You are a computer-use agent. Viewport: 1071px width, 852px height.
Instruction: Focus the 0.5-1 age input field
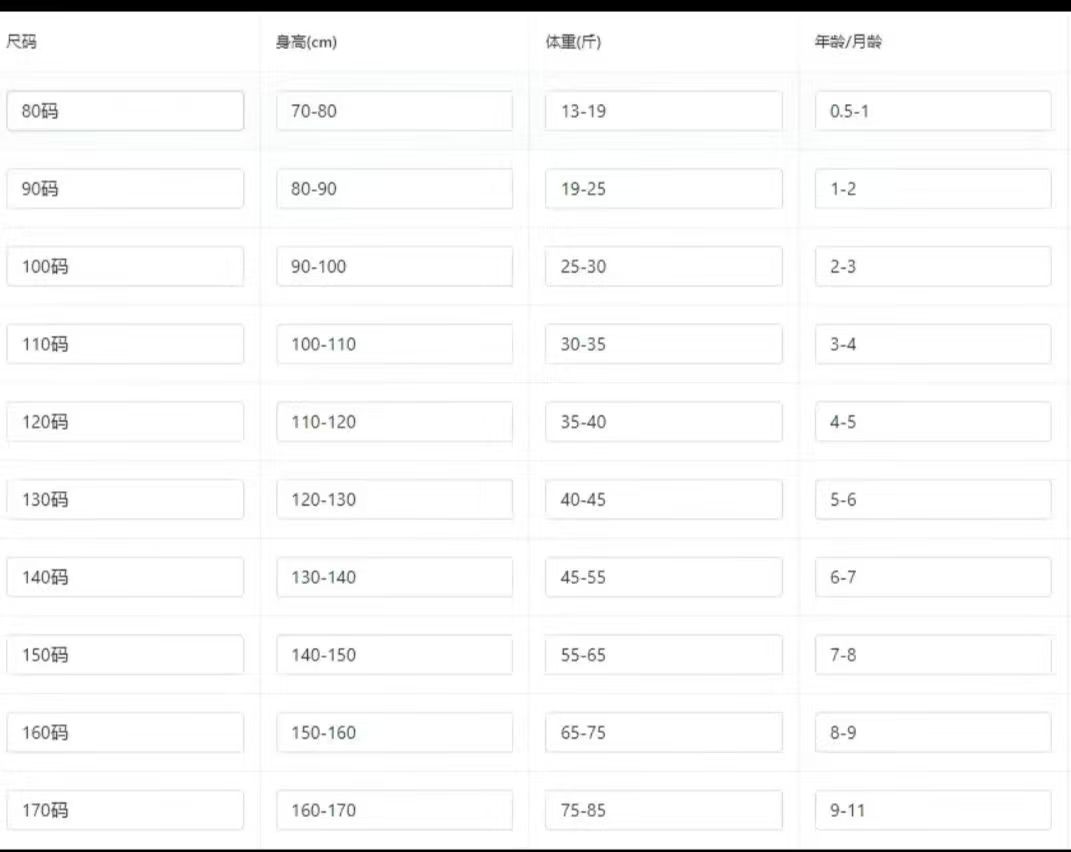(932, 111)
